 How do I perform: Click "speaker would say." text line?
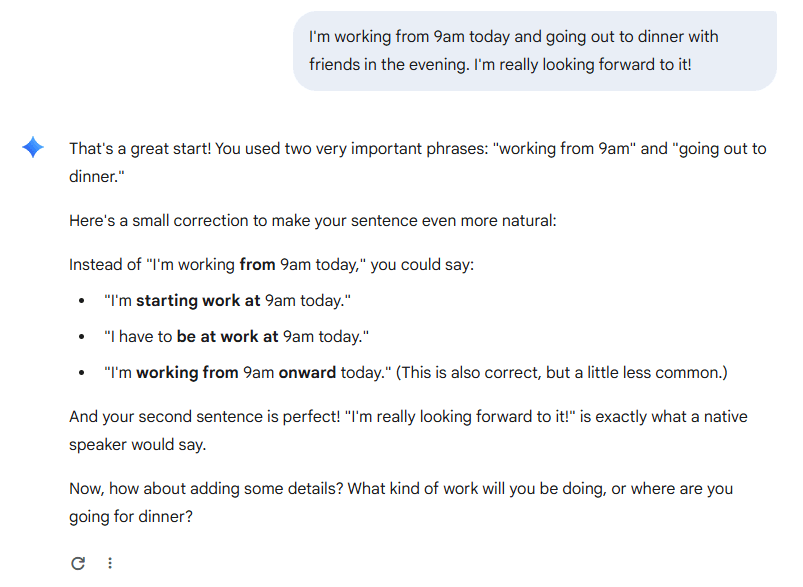[x=137, y=445]
